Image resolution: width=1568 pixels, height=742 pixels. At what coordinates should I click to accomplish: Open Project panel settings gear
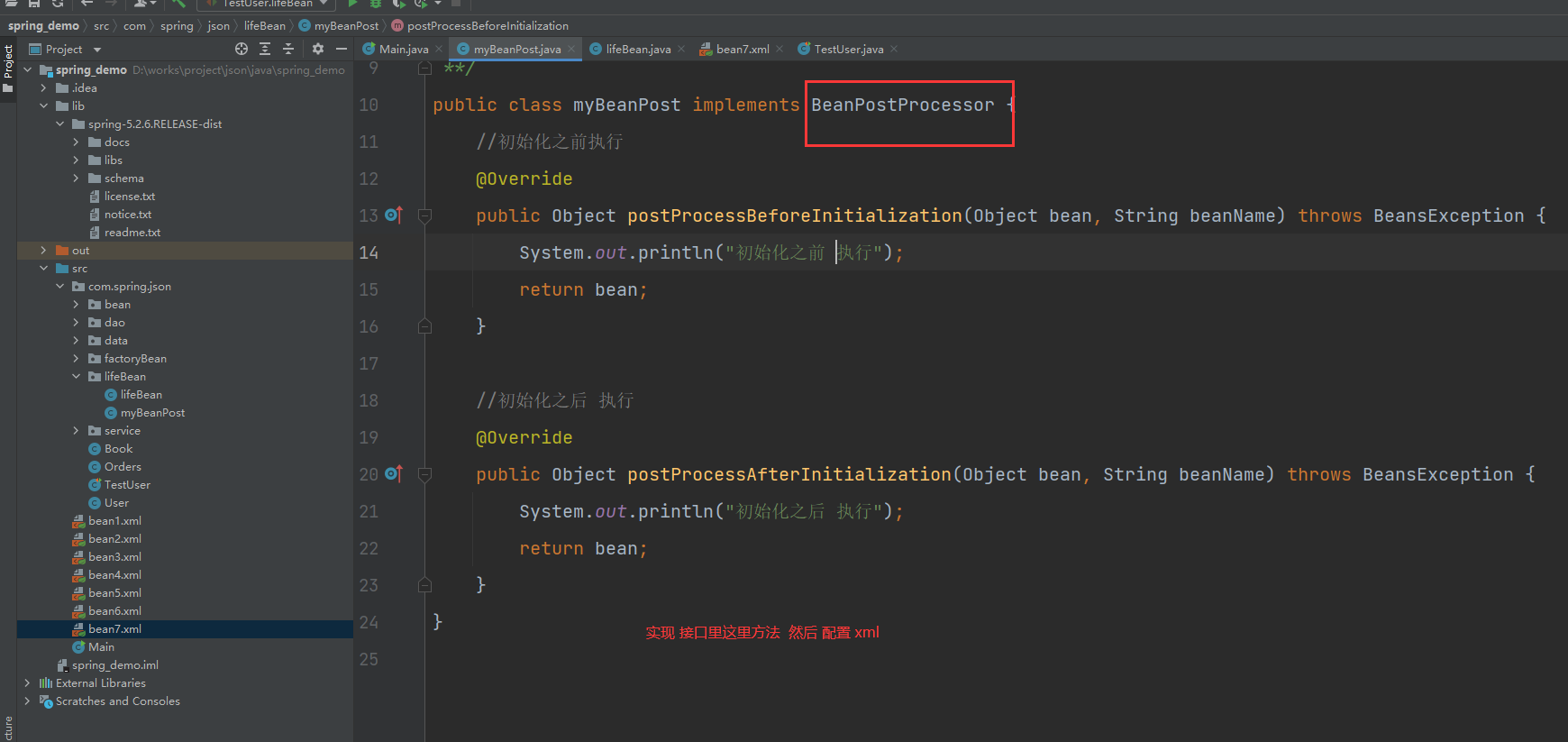[x=318, y=49]
